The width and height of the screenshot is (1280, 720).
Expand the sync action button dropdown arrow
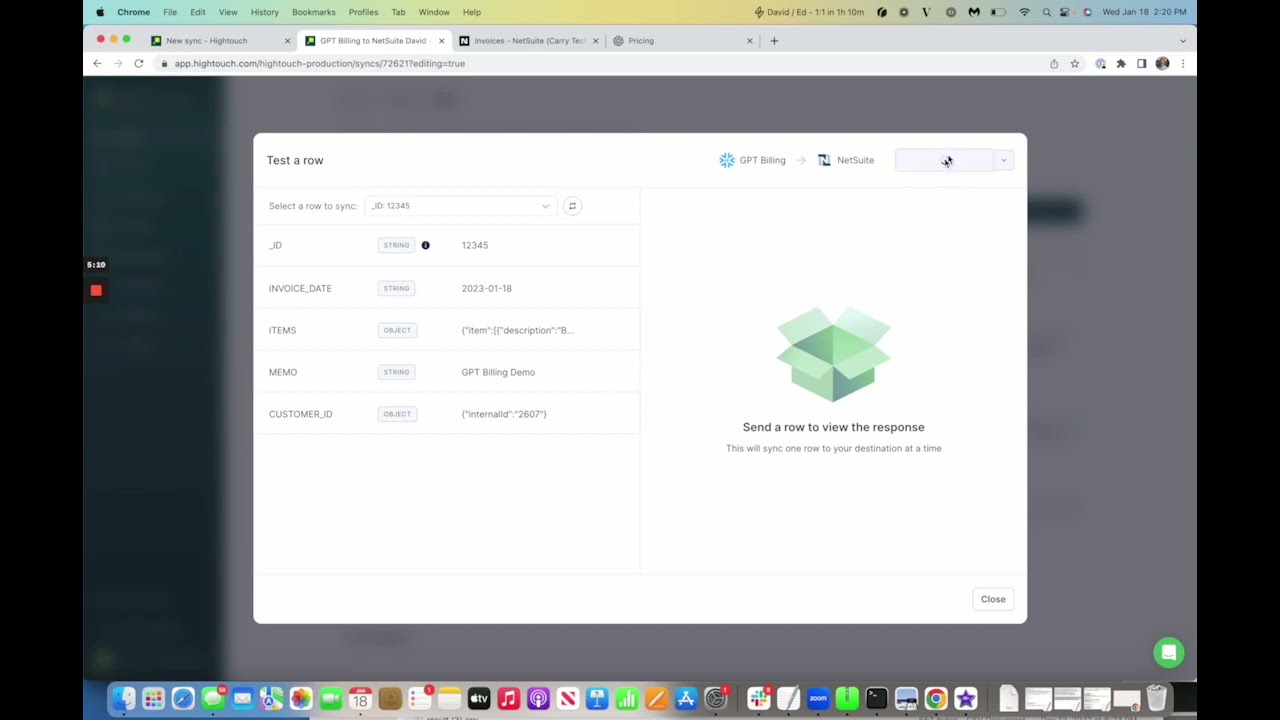(x=1004, y=160)
